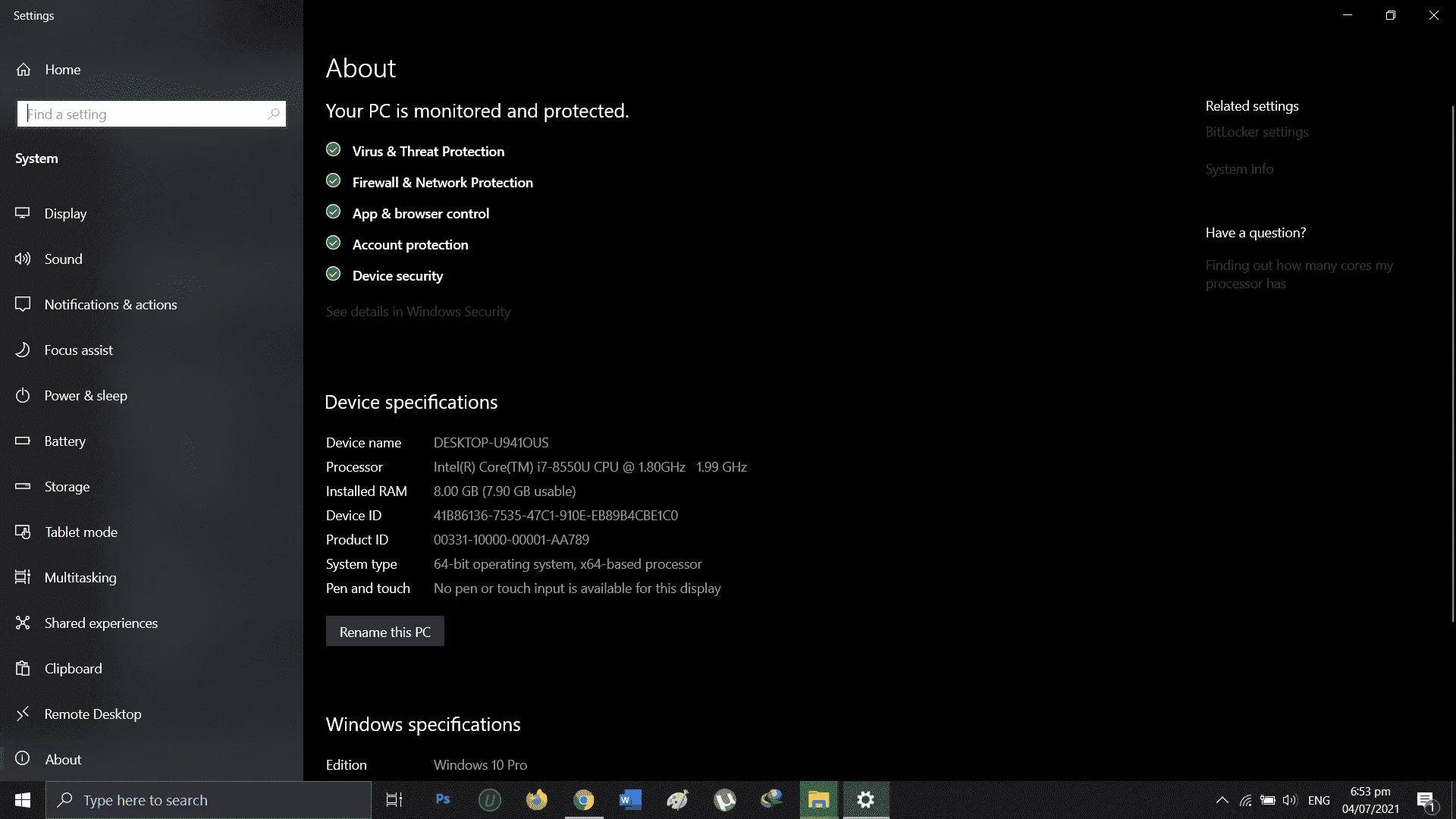The height and width of the screenshot is (819, 1456).
Task: Switch to Google Chrome in taskbar
Action: [x=584, y=800]
